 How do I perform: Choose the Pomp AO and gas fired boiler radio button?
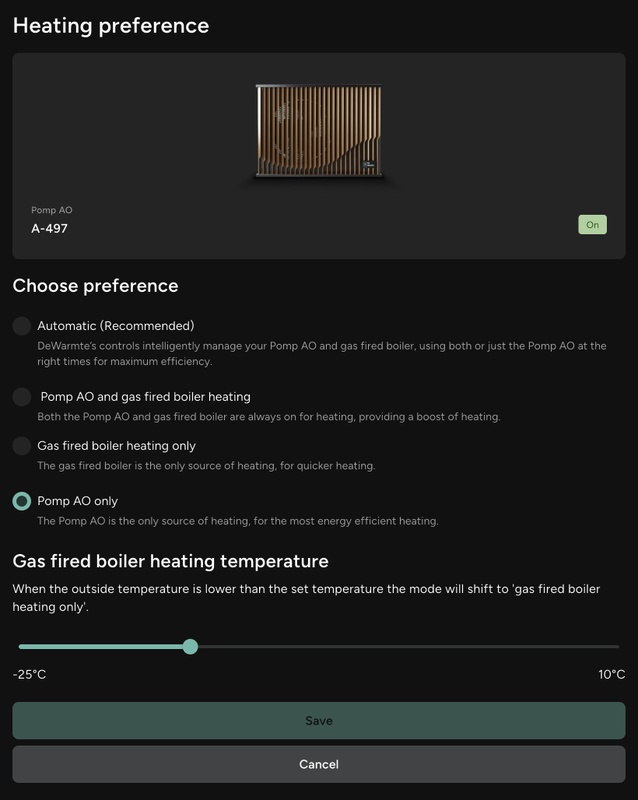21,397
